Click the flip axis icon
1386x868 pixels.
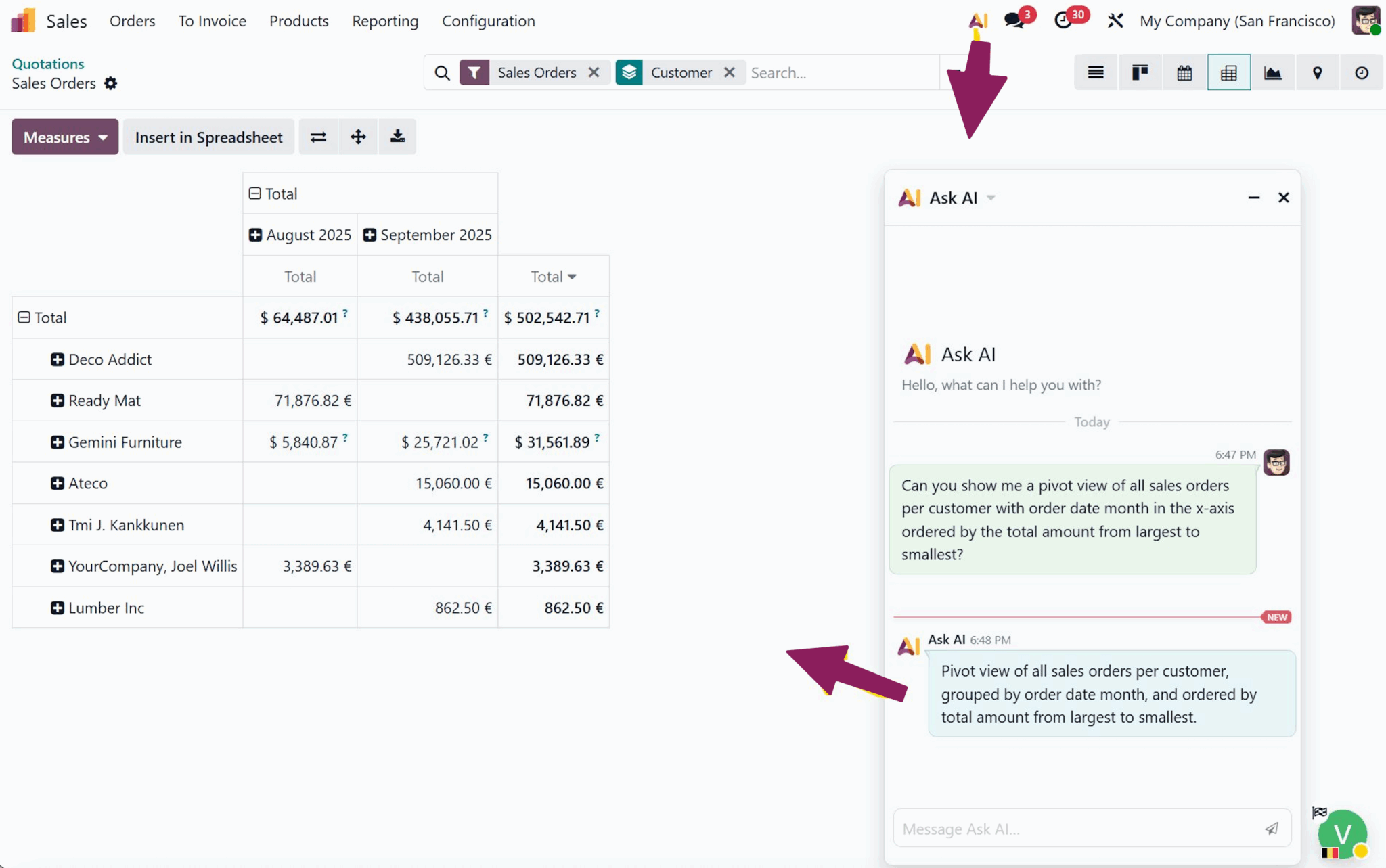coord(318,137)
